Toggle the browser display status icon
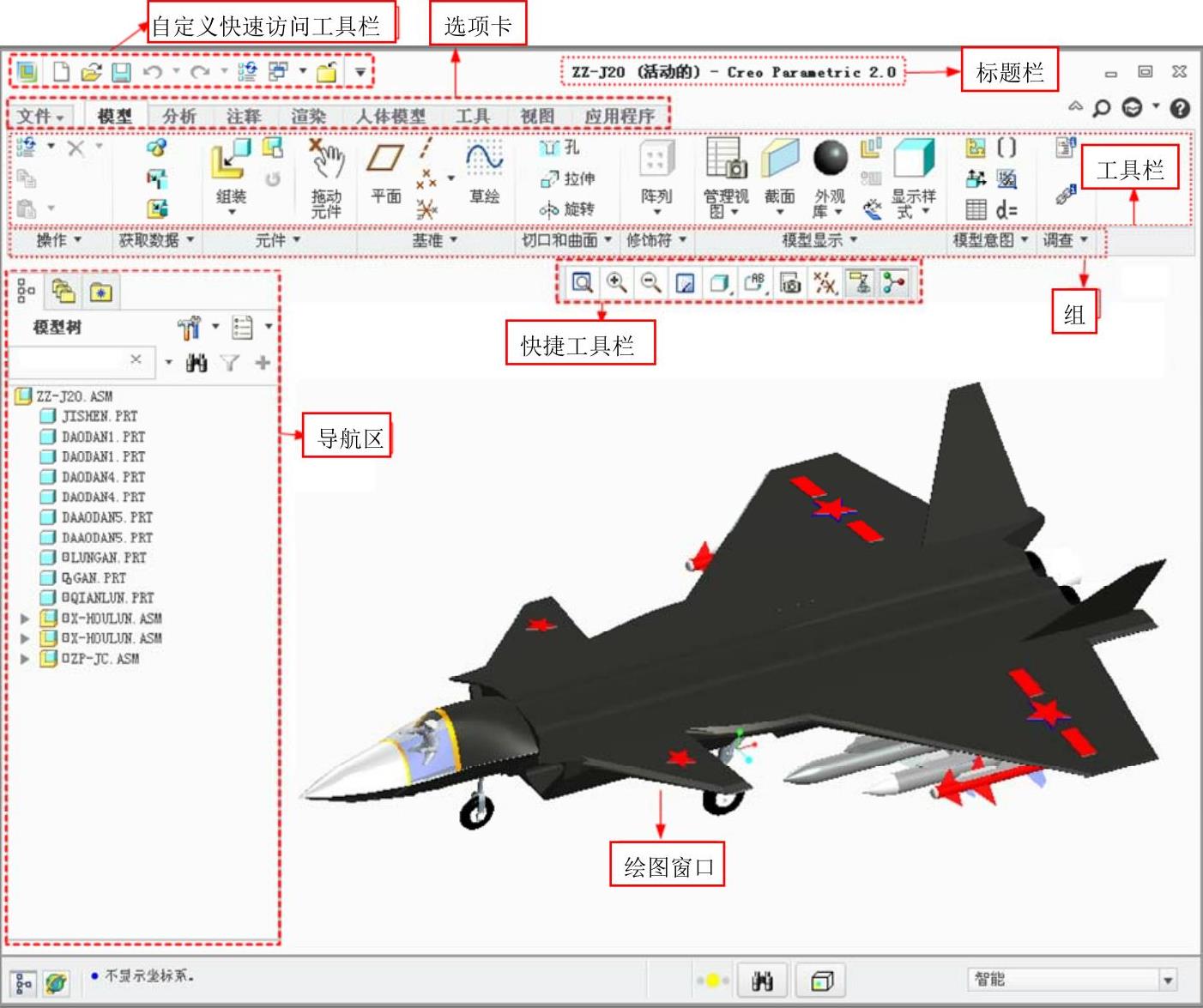Image resolution: width=1203 pixels, height=1008 pixels. 57,983
